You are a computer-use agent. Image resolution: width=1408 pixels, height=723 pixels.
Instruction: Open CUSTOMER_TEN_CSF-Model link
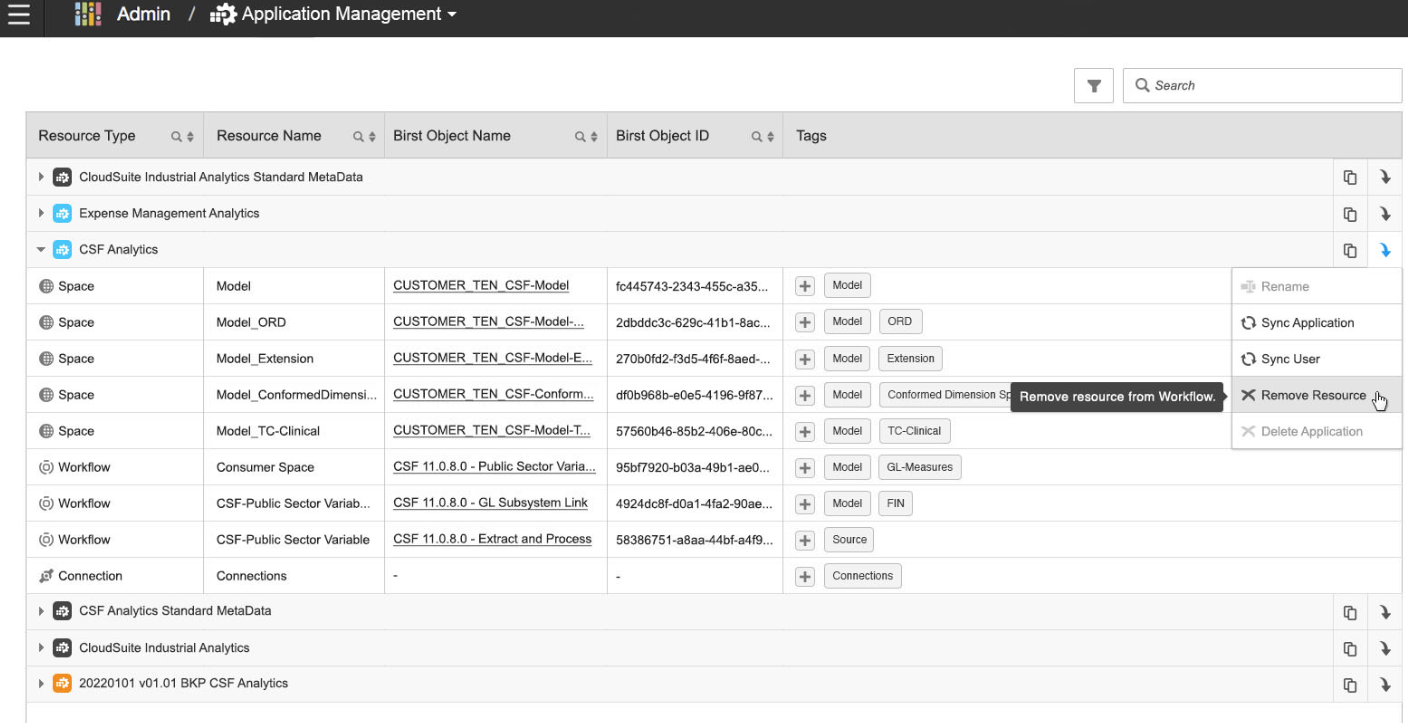pyautogui.click(x=481, y=286)
